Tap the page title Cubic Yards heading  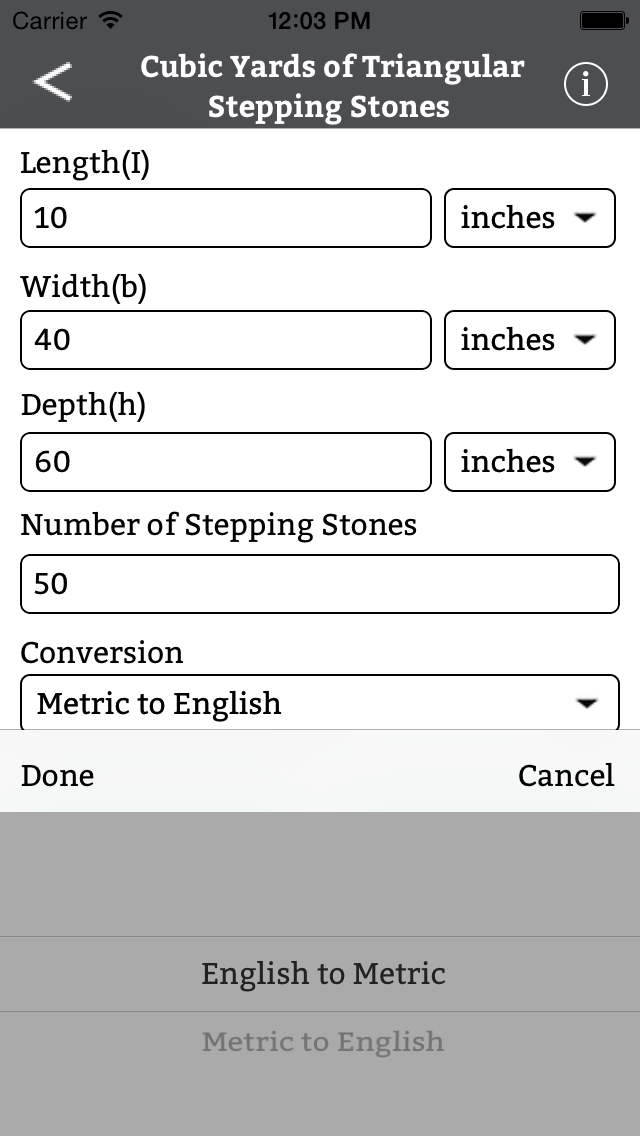tap(331, 86)
